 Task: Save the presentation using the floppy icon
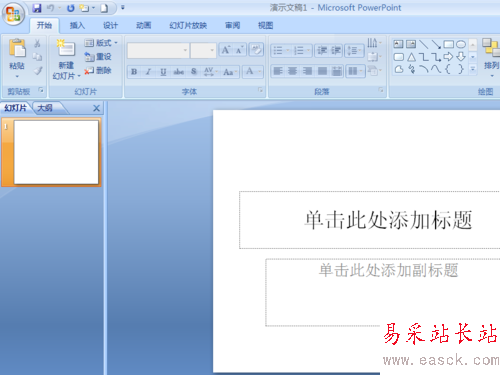37,8
